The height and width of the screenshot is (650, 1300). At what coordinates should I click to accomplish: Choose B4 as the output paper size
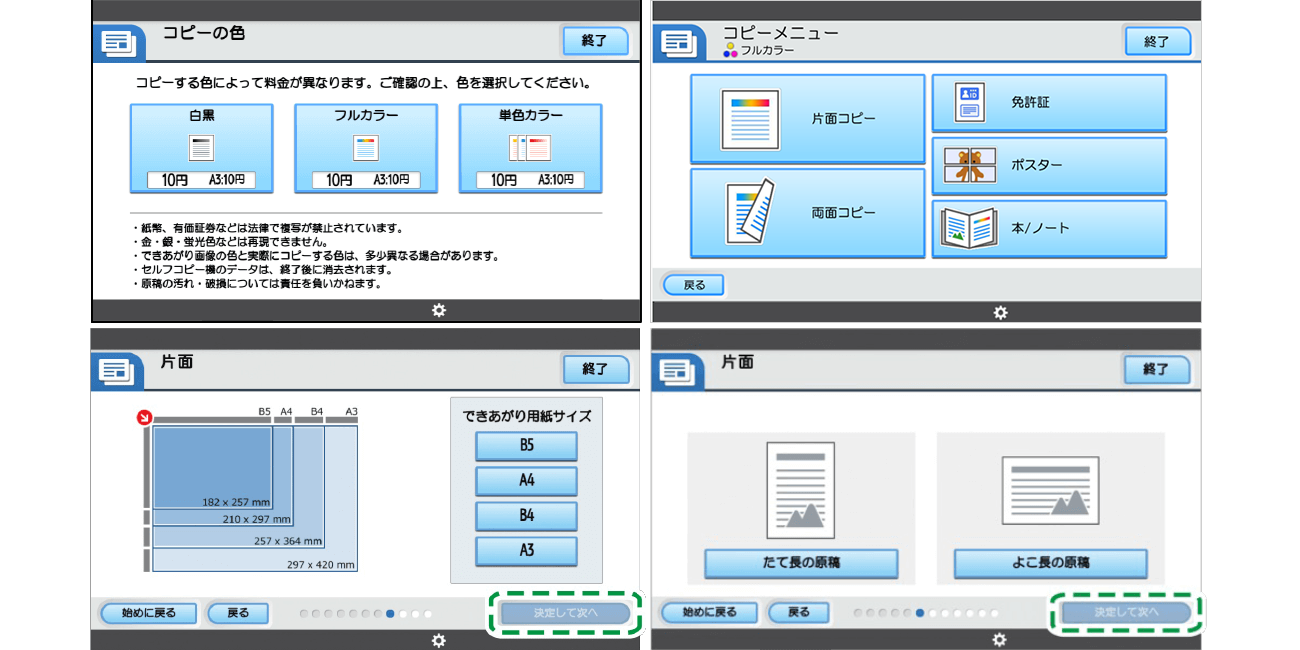[526, 516]
